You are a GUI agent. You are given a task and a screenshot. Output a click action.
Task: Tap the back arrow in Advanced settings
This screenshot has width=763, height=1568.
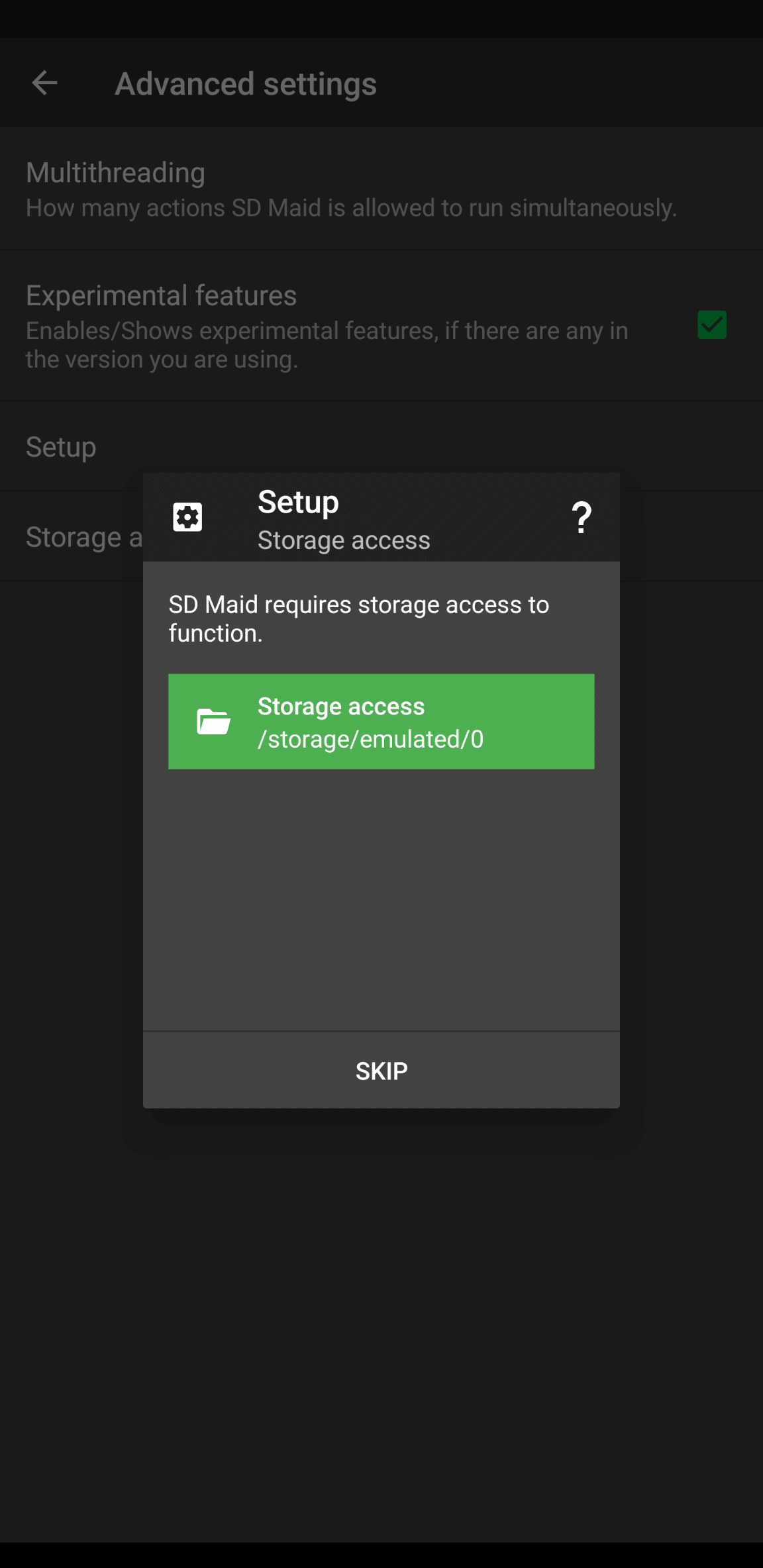coord(44,83)
